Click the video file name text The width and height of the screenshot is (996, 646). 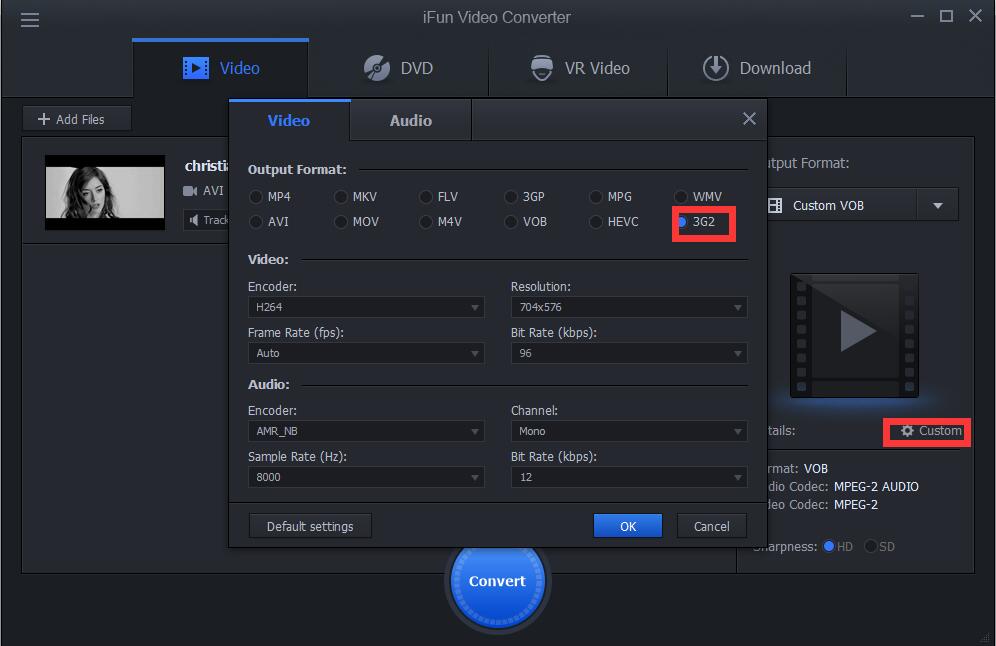(206, 166)
